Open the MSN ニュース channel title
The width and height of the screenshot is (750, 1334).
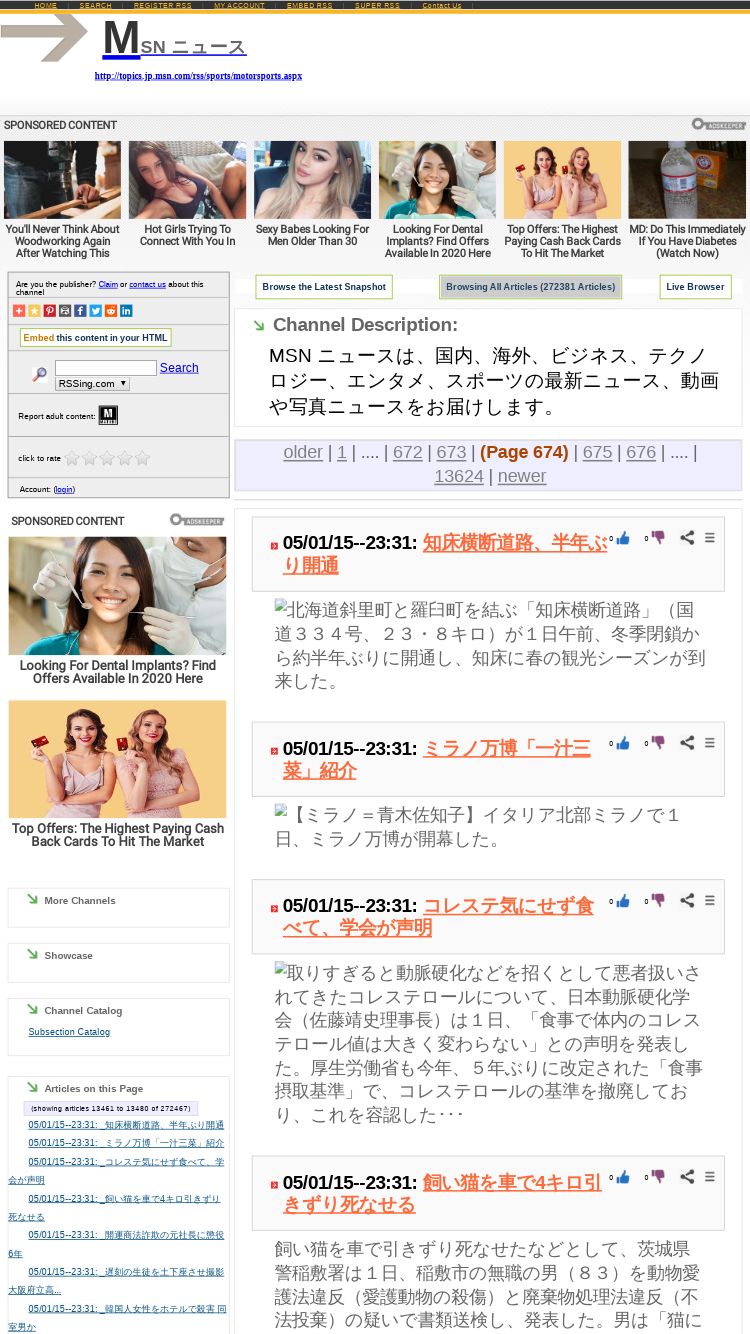(174, 40)
